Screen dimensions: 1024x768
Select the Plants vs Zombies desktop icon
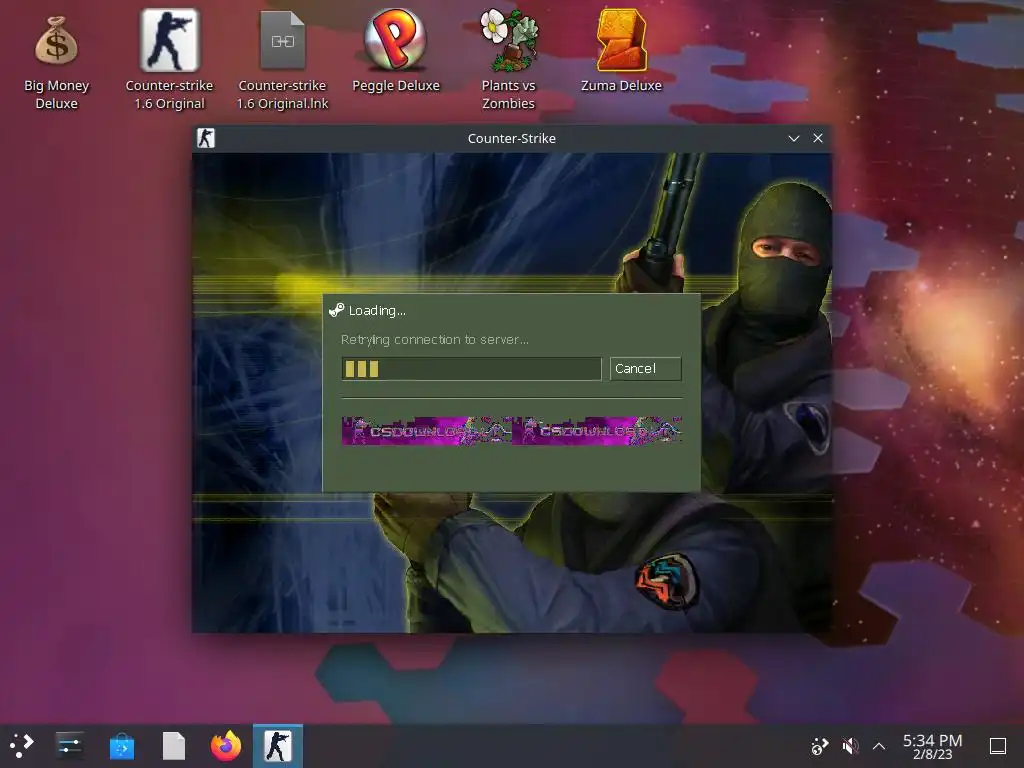(x=508, y=60)
